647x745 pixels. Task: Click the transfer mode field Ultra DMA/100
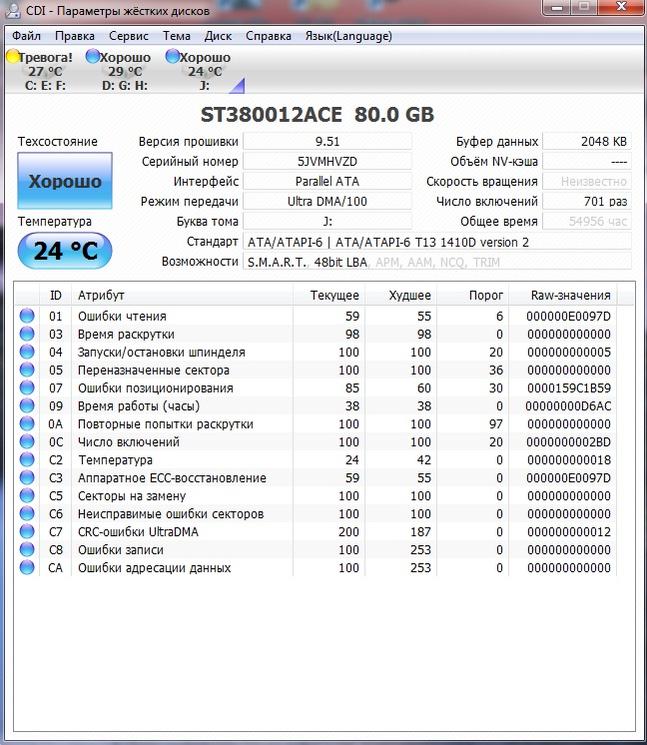[327, 201]
